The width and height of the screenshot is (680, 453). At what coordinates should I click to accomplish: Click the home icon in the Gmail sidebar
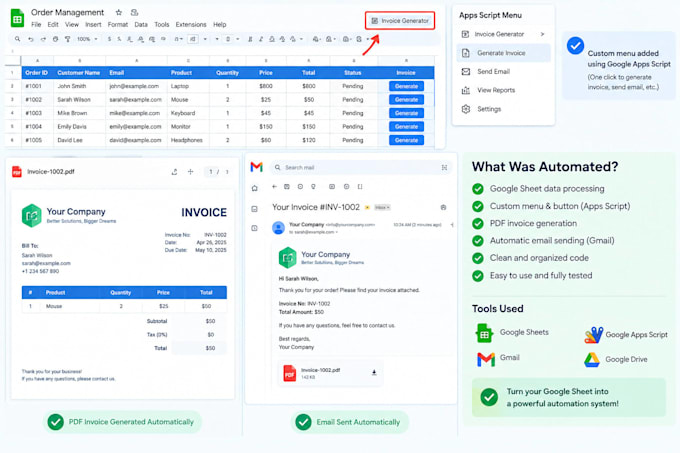pos(255,188)
